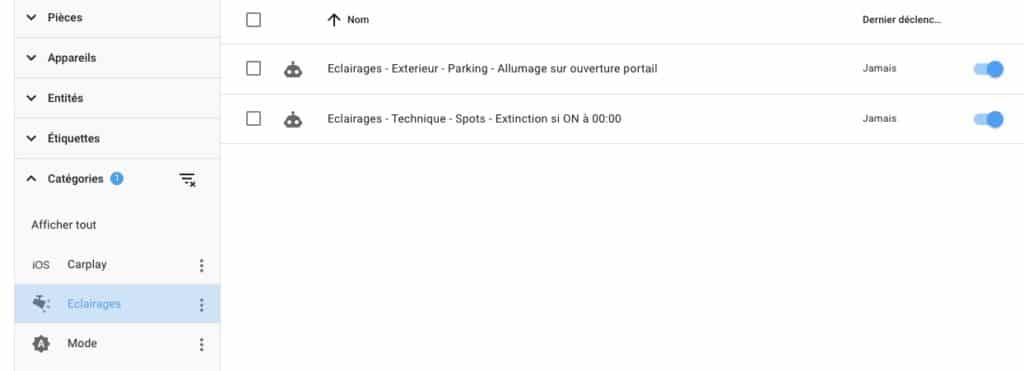Check the select-all checkbox in header
Image resolution: width=1024 pixels, height=371 pixels.
253,20
